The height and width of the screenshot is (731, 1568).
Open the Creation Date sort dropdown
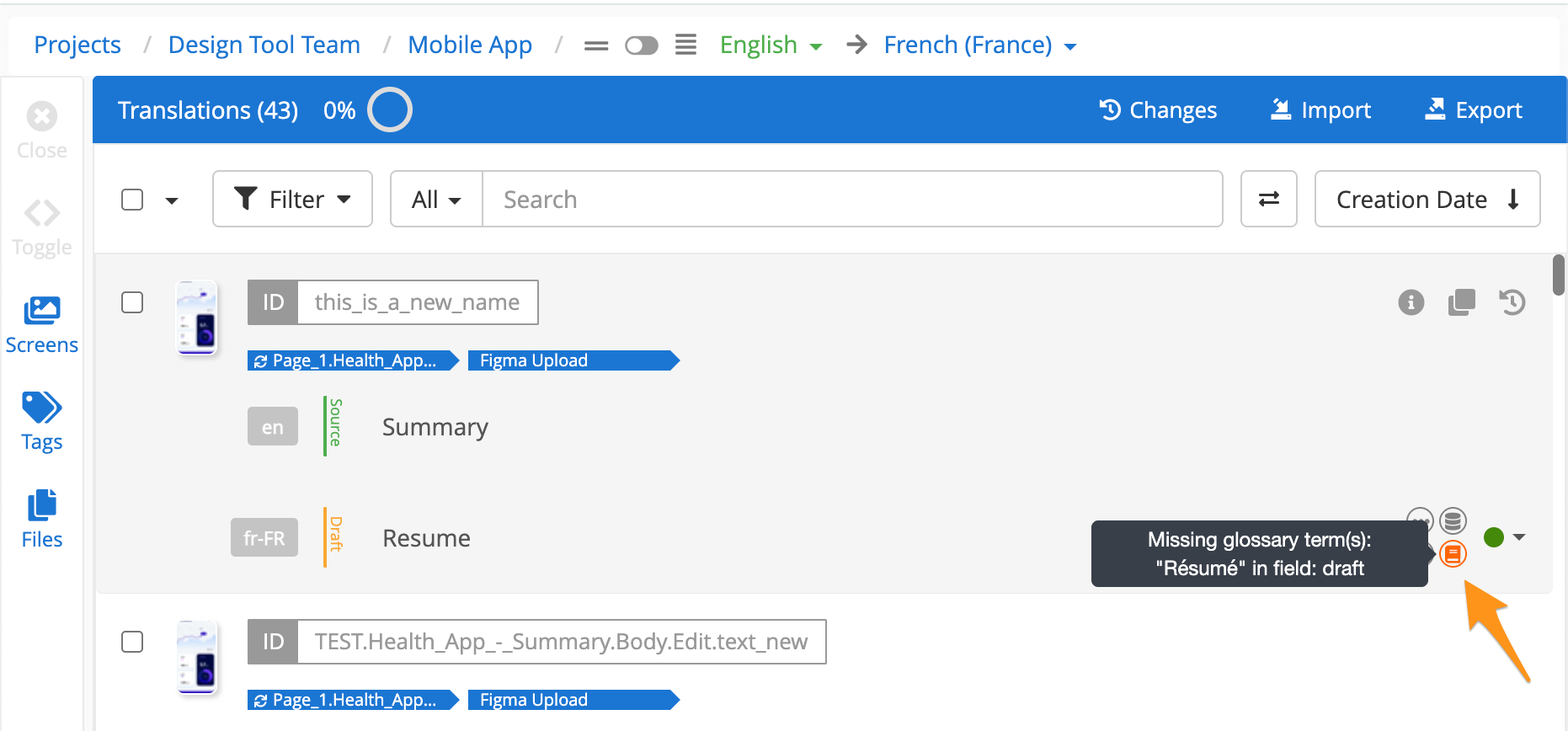[x=1427, y=200]
